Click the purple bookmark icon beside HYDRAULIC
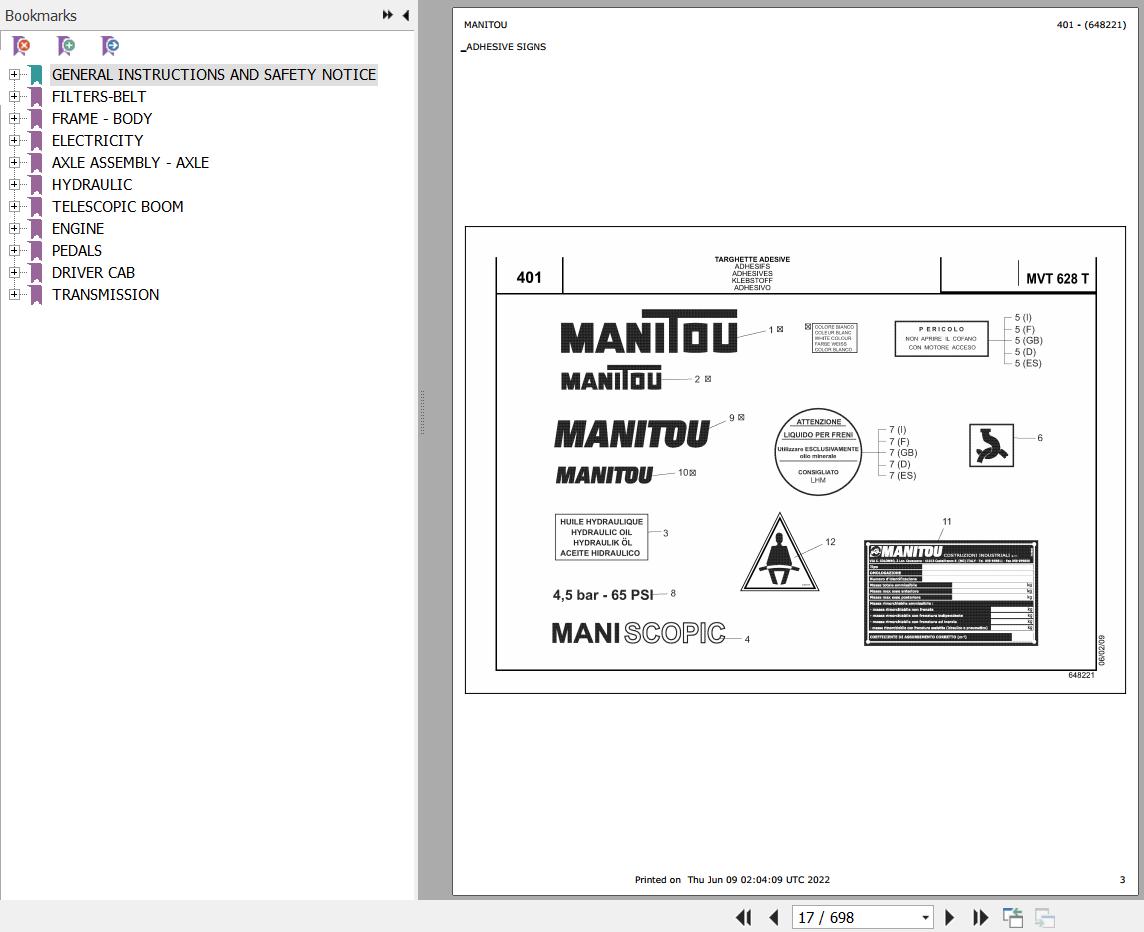Screen dimensions: 1144x932 [x=36, y=185]
